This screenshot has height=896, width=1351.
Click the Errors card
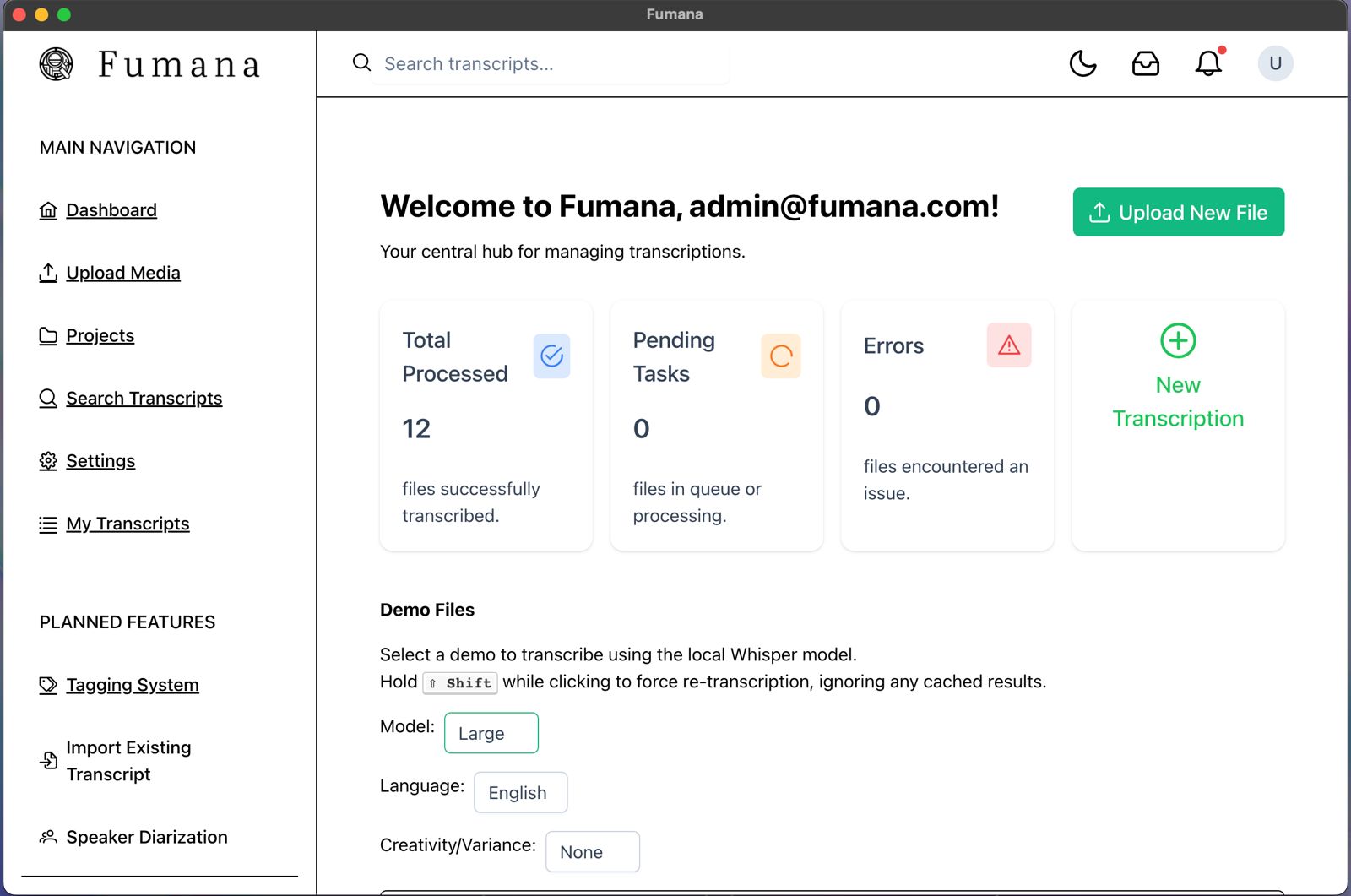point(947,426)
